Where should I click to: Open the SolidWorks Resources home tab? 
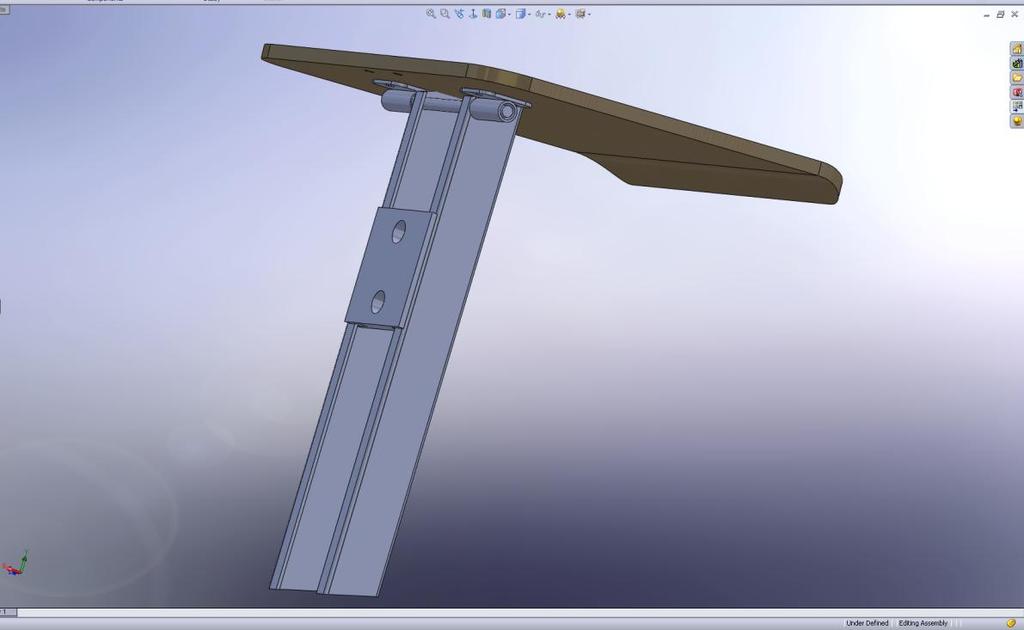tap(1017, 49)
